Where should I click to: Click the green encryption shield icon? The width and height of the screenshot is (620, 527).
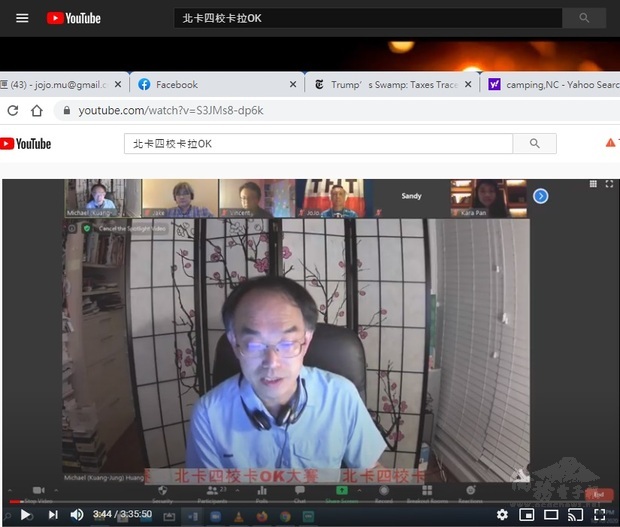coord(87,228)
